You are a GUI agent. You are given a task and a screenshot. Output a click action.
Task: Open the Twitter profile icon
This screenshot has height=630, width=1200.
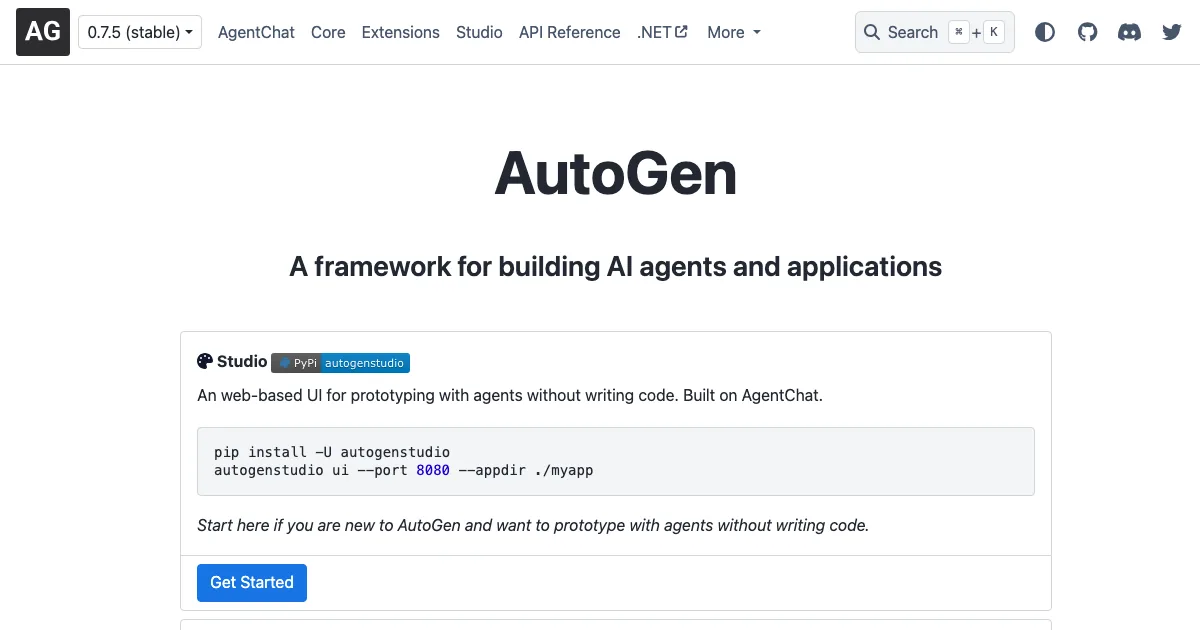pyautogui.click(x=1171, y=32)
